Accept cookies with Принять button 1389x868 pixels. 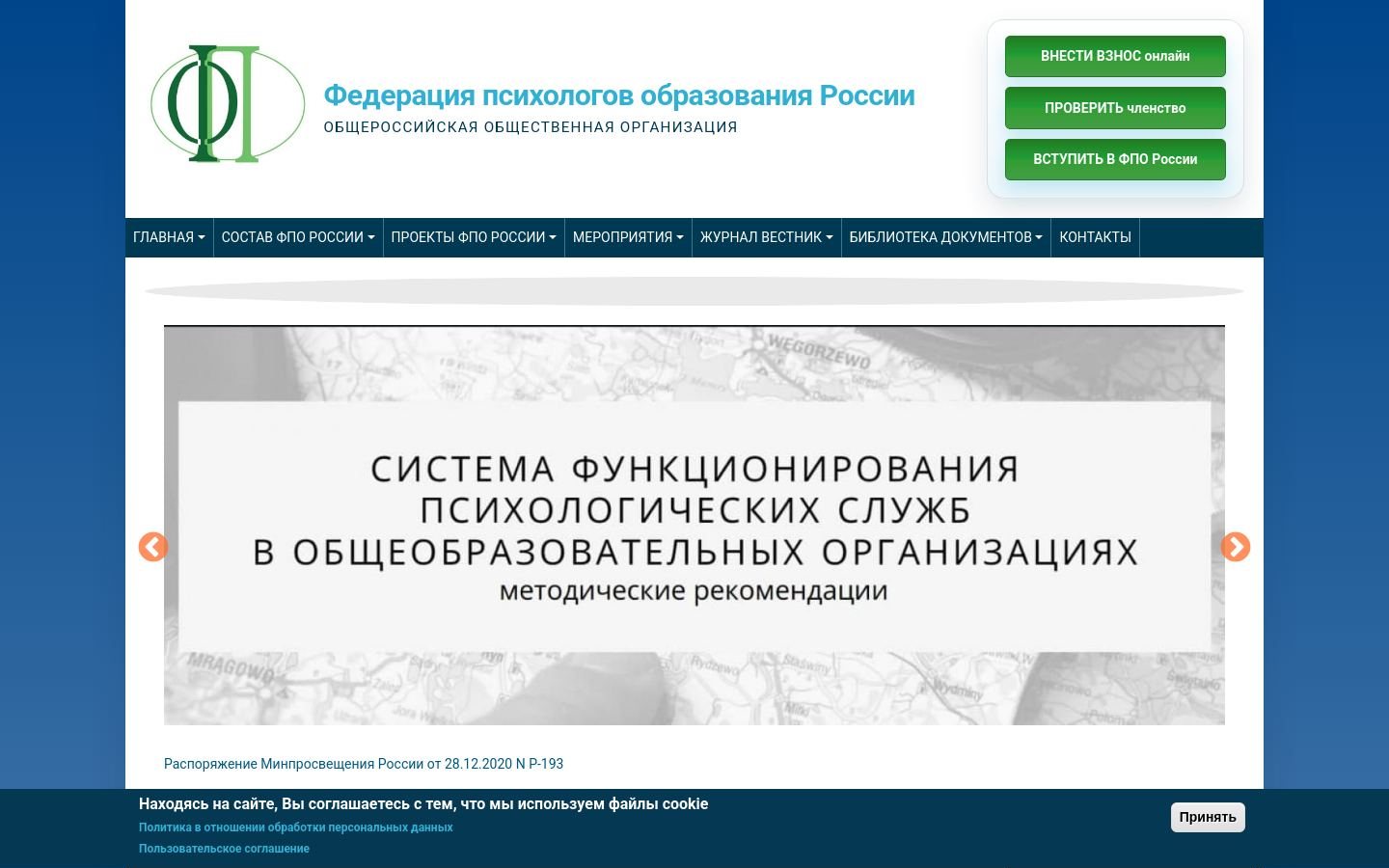[x=1208, y=817]
